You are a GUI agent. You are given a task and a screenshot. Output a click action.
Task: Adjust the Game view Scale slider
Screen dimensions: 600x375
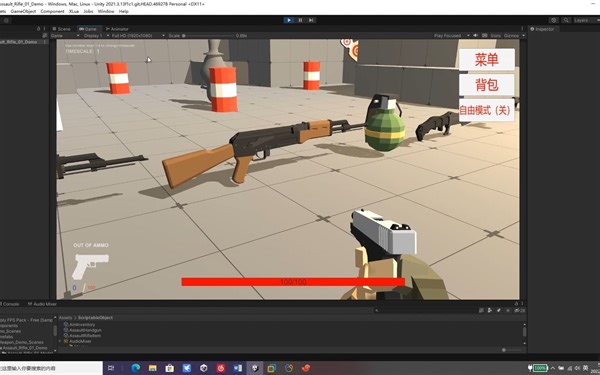click(x=209, y=36)
